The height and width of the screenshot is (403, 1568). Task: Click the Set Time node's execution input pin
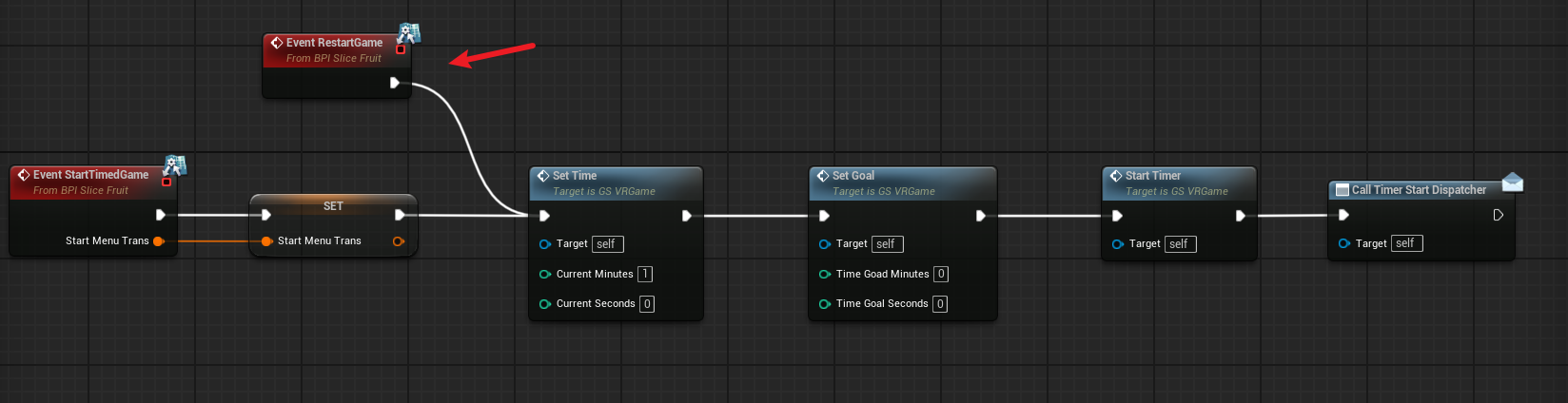pos(544,216)
